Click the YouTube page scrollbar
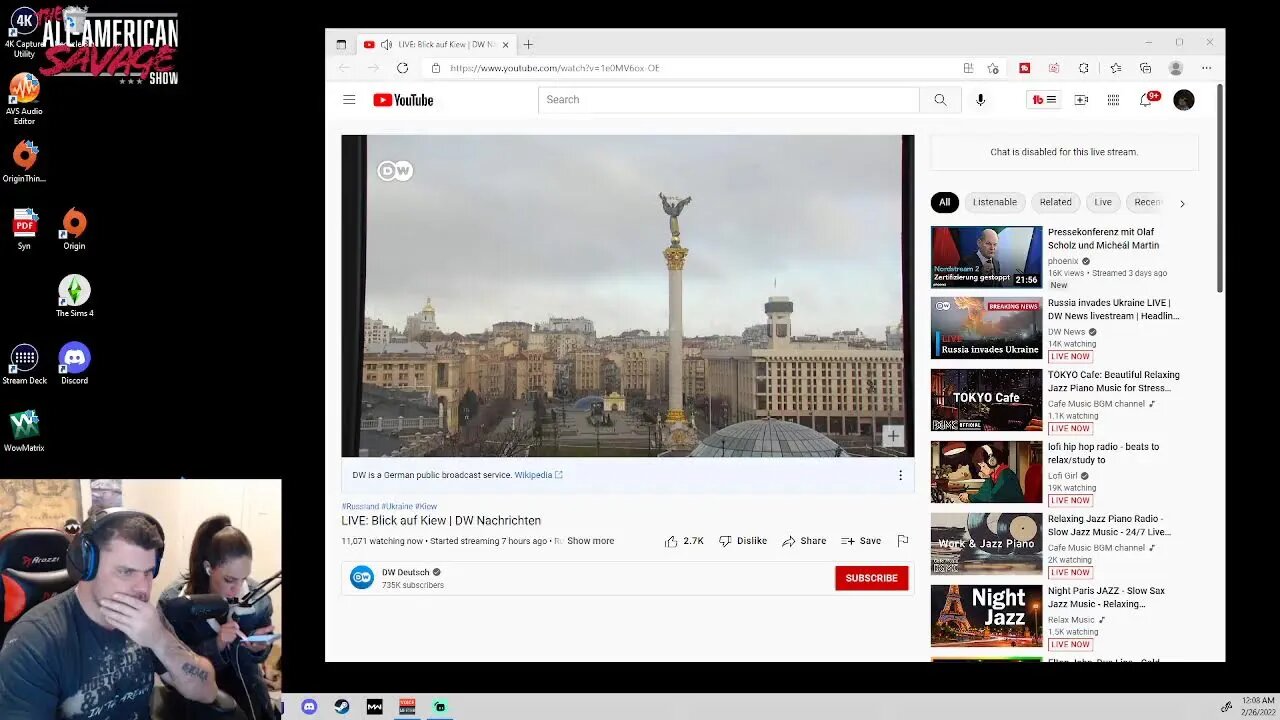This screenshot has height=720, width=1280. tap(1220, 190)
